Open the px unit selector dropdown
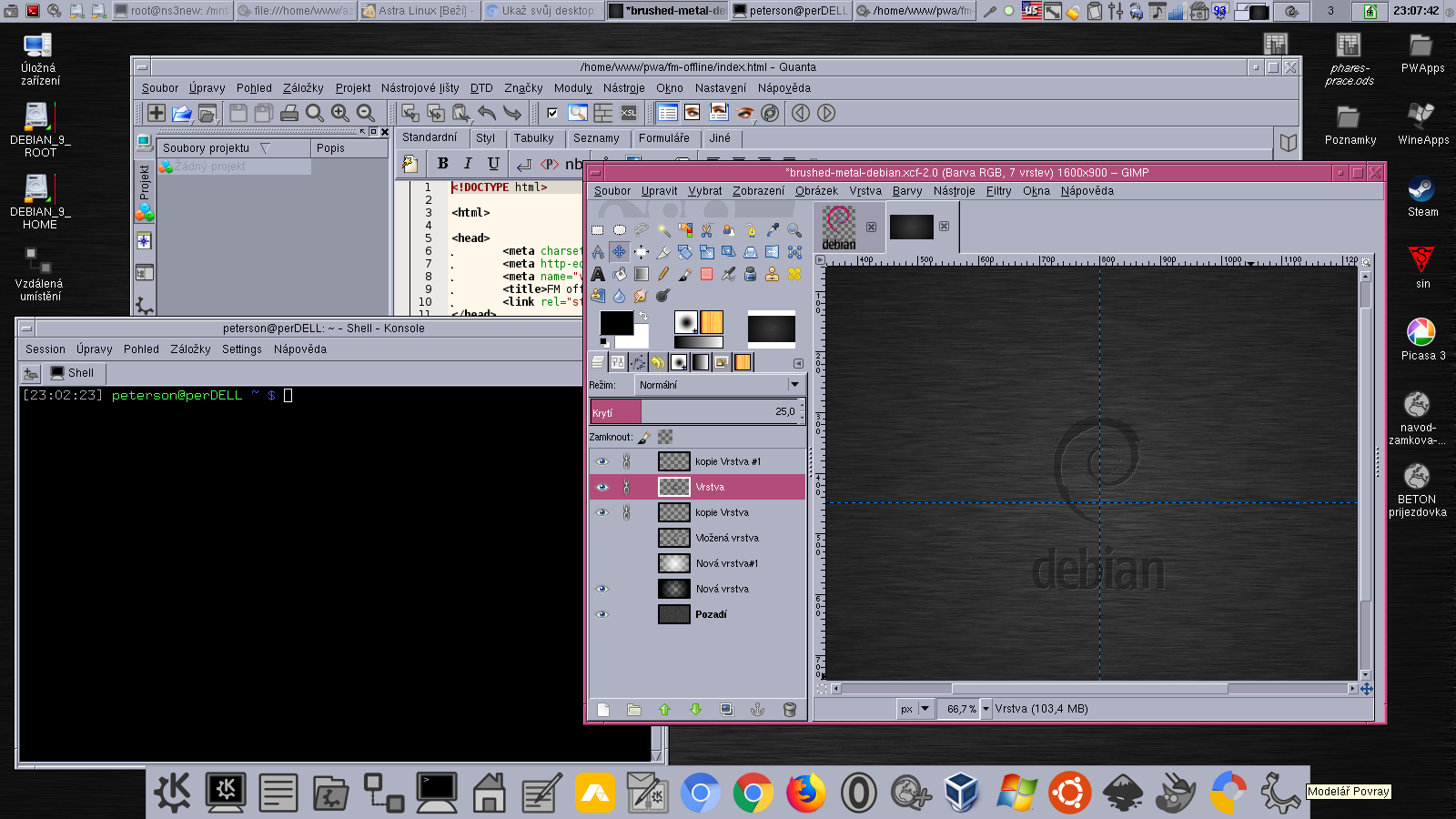The width and height of the screenshot is (1456, 819). (925, 708)
